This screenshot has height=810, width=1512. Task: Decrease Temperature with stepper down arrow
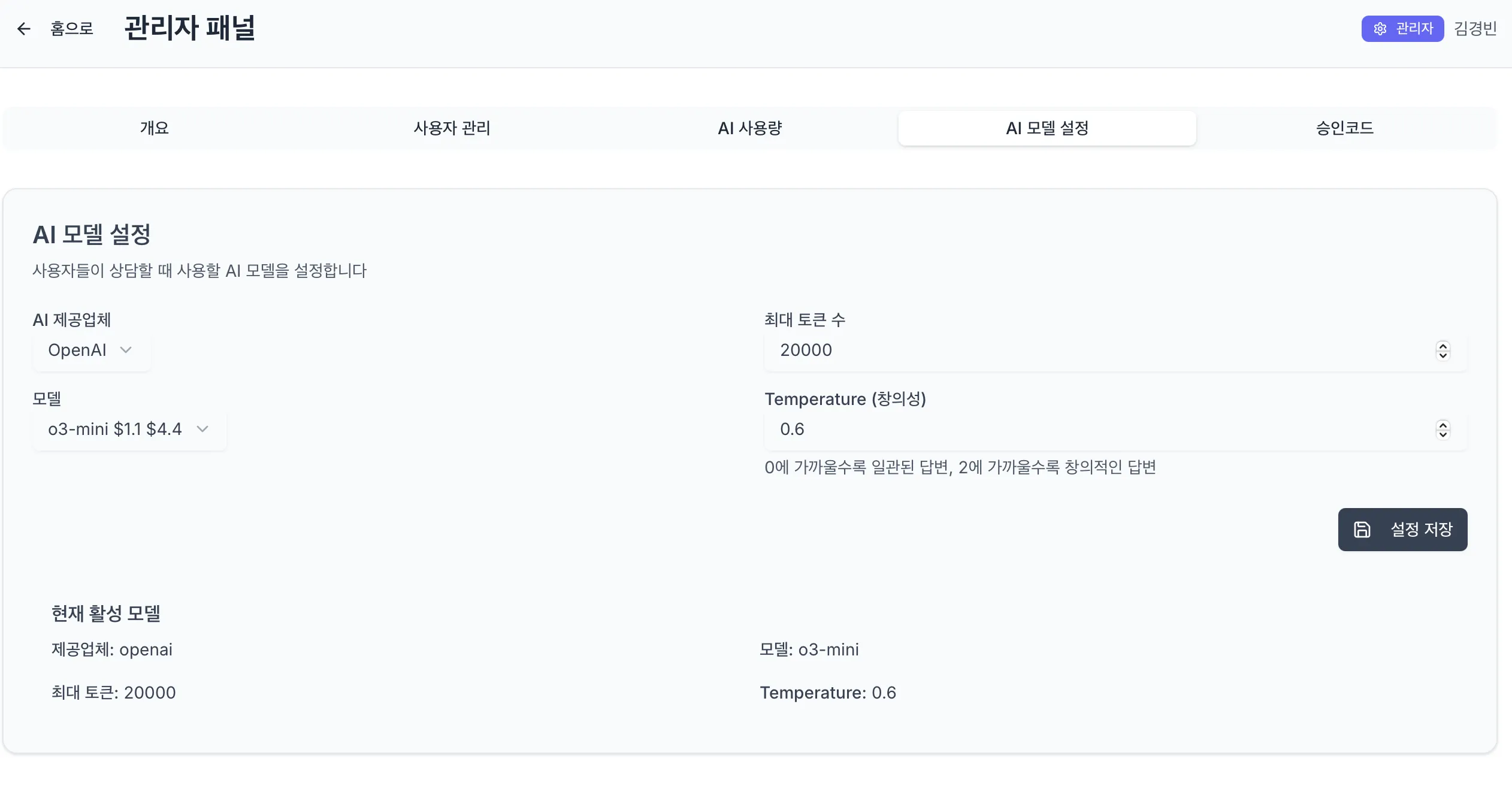pos(1443,434)
